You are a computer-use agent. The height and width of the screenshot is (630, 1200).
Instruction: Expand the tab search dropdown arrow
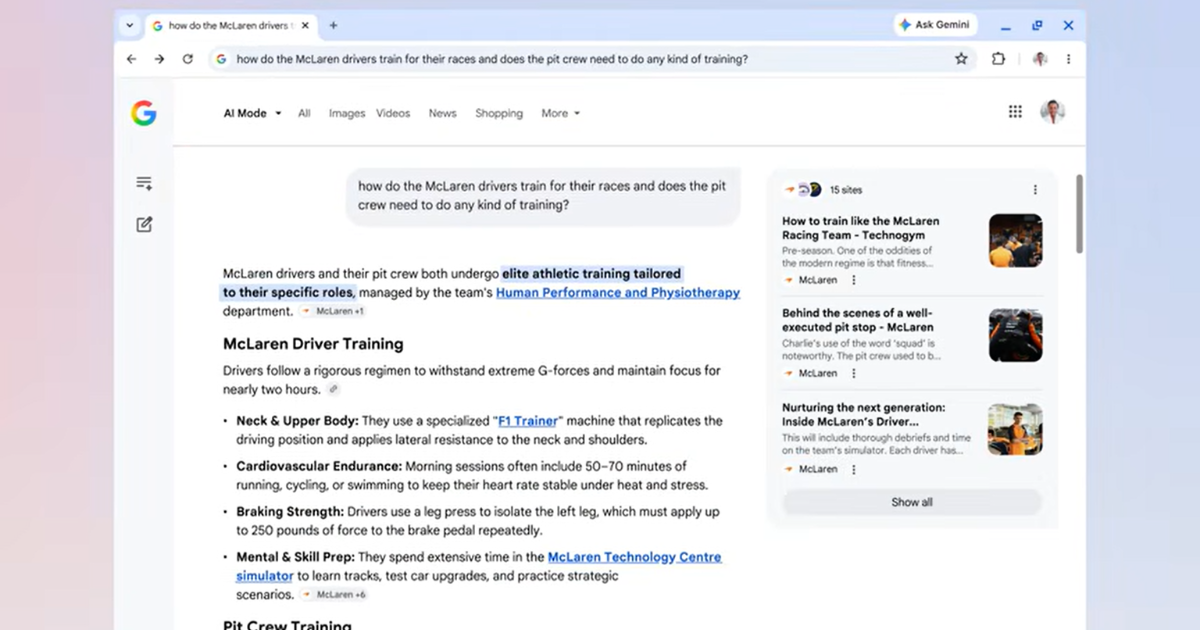[x=129, y=25]
